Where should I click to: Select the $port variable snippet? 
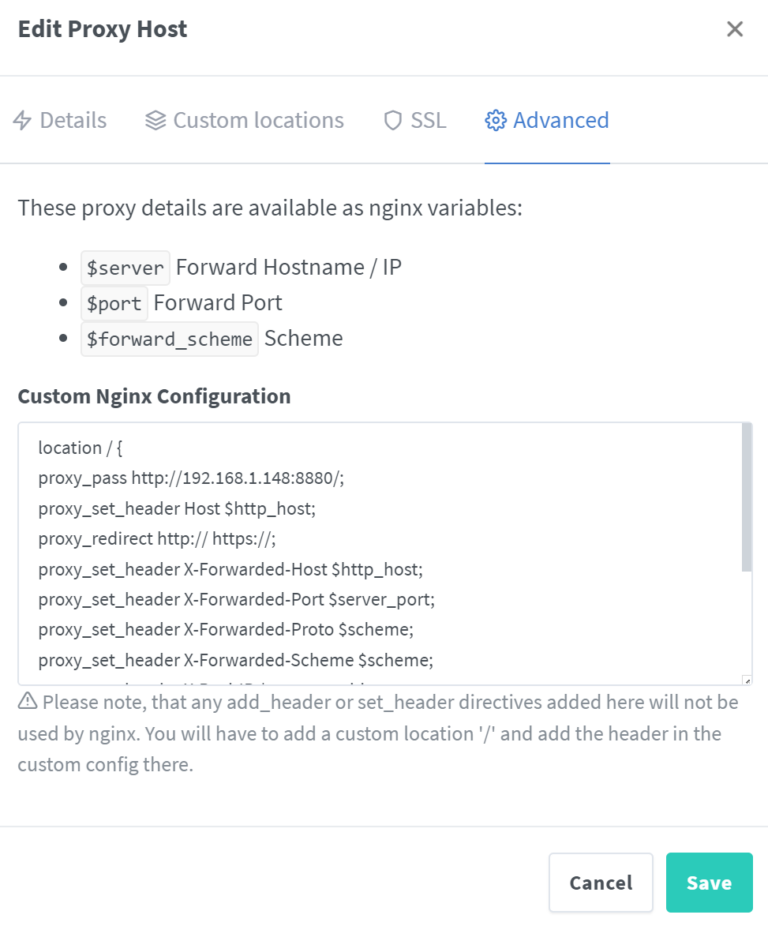pos(114,302)
